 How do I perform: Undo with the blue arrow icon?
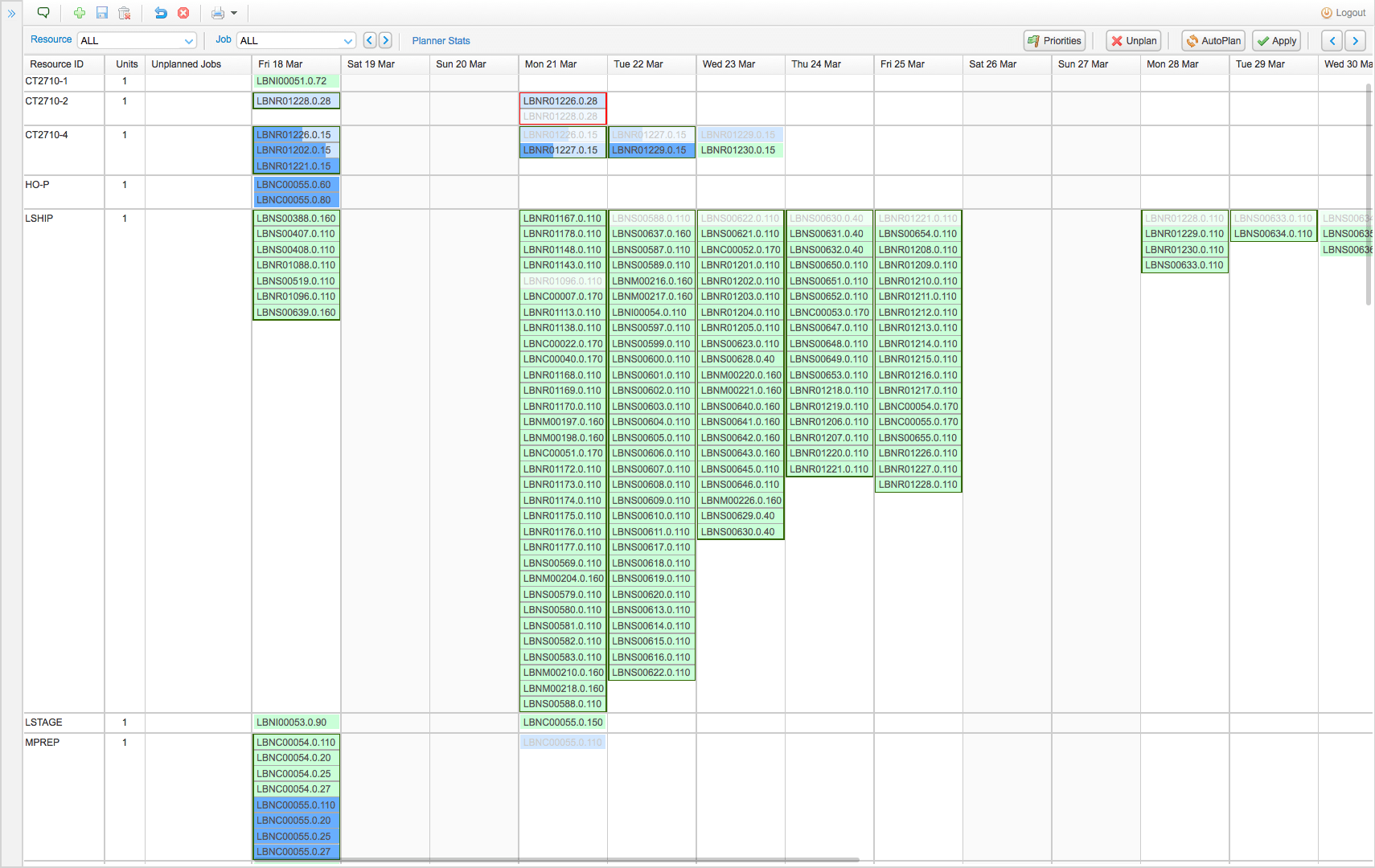tap(161, 13)
